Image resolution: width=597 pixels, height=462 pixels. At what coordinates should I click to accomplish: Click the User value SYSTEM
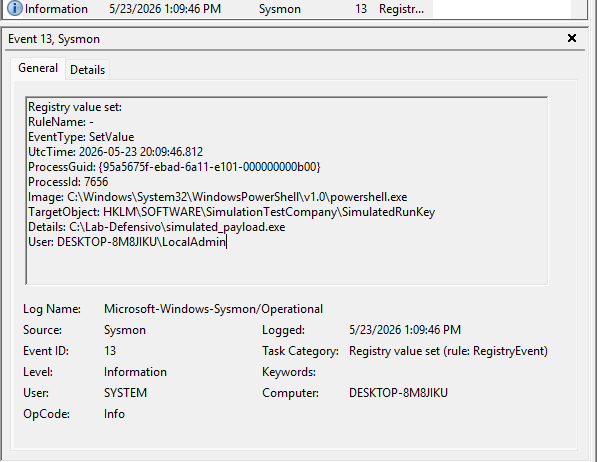pos(125,393)
